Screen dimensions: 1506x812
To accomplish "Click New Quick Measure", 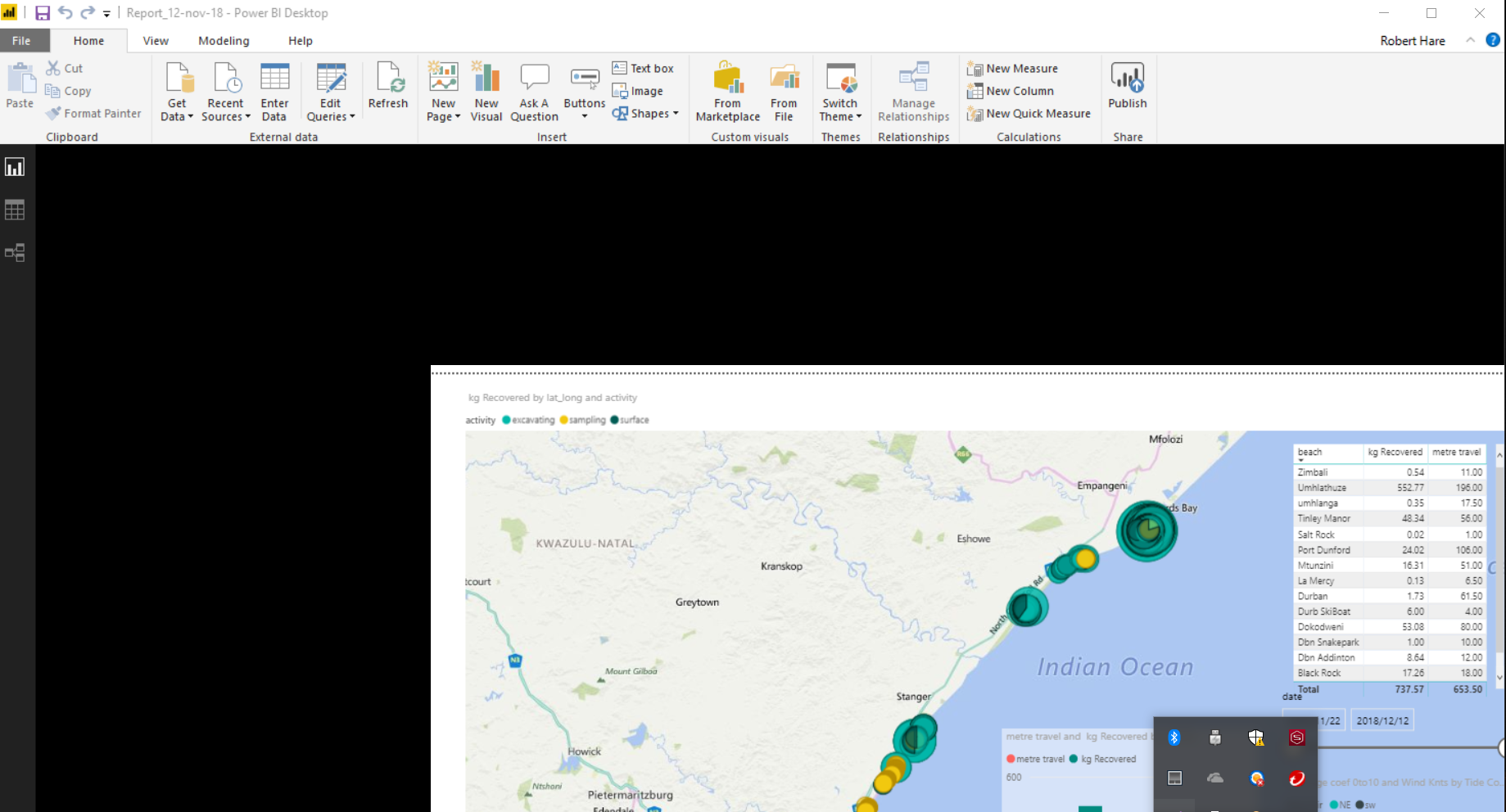I will [x=1029, y=114].
